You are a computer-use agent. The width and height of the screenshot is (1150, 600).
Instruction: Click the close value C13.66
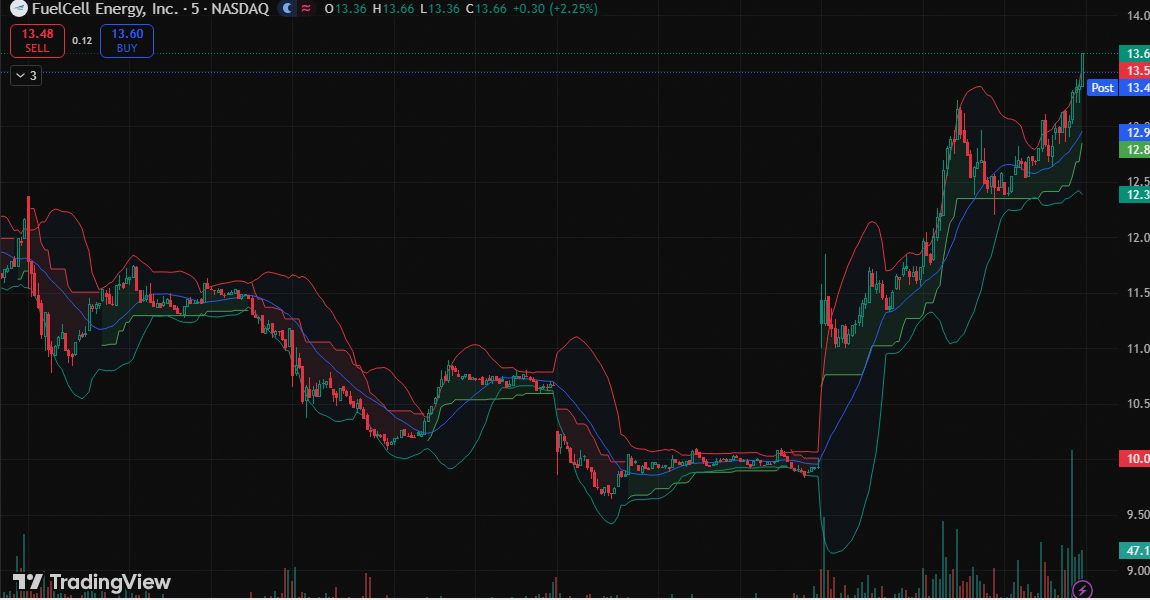tap(486, 9)
